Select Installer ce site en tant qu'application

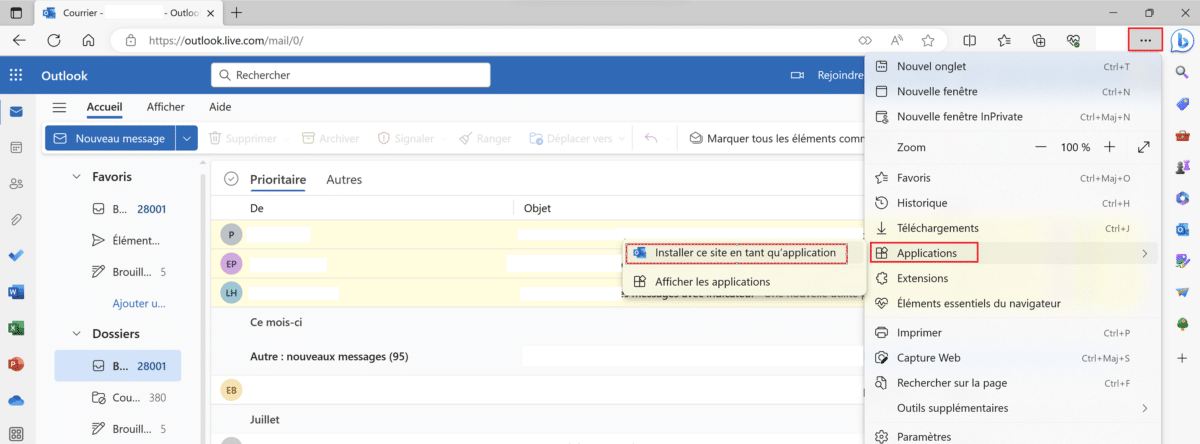pyautogui.click(x=744, y=253)
